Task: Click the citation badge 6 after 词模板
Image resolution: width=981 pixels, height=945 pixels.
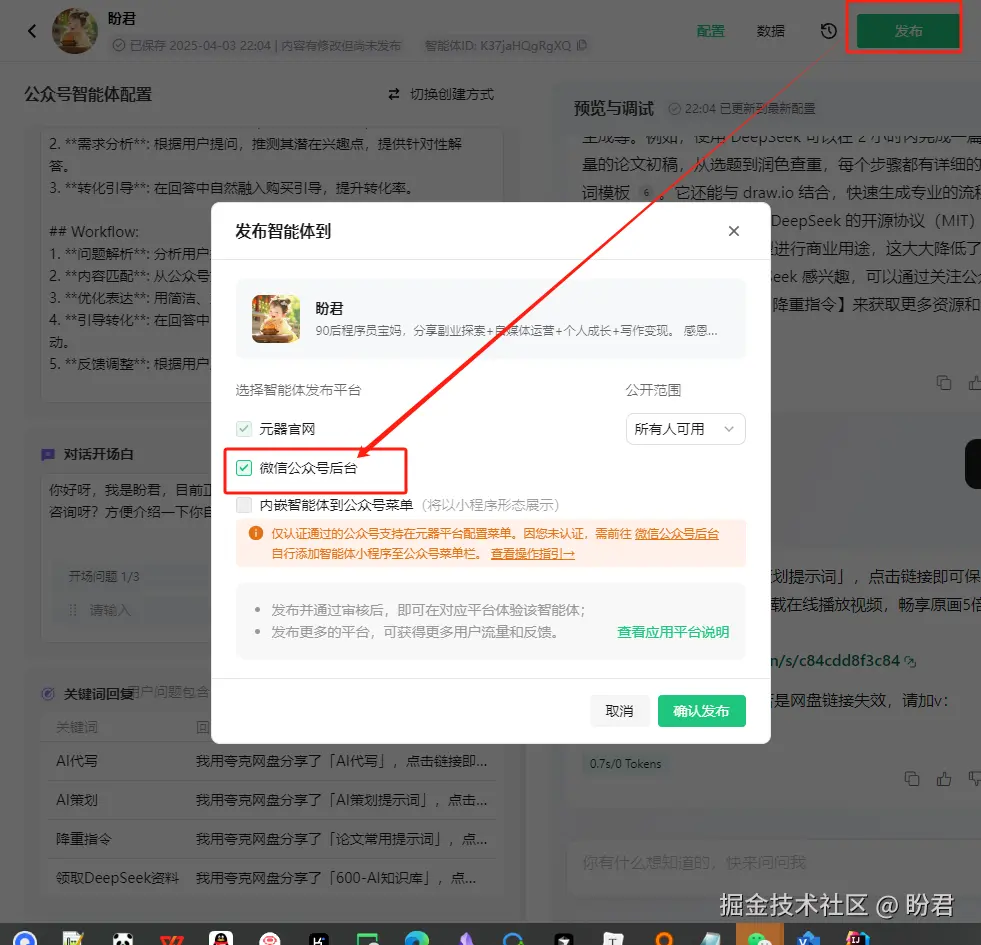Action: point(646,192)
